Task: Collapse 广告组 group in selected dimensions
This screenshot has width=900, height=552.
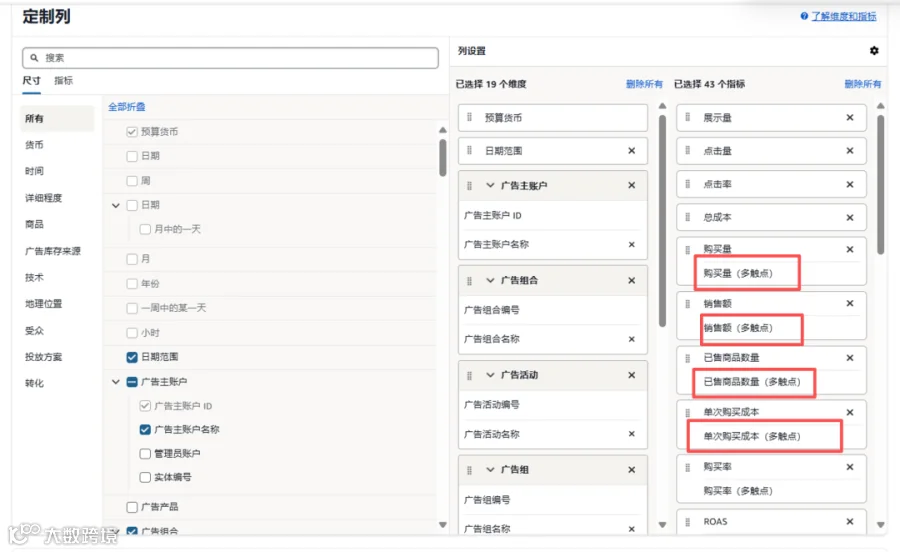Action: (490, 469)
